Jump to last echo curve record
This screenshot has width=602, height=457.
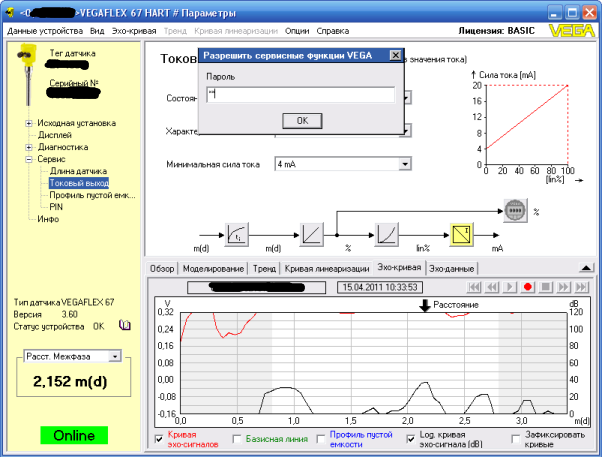click(x=581, y=287)
